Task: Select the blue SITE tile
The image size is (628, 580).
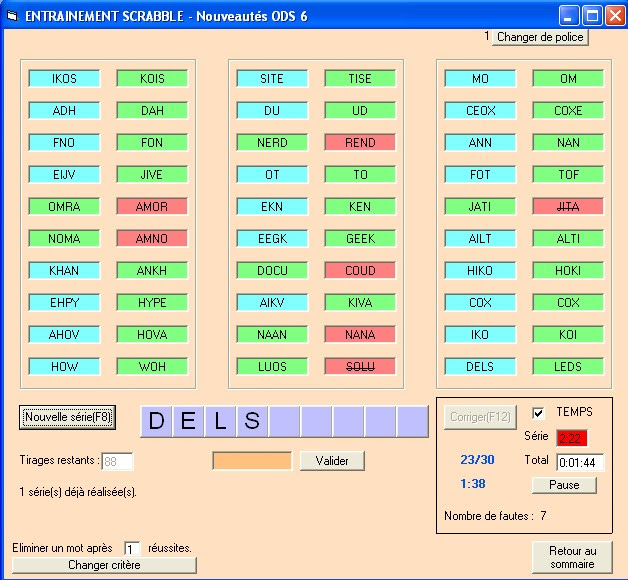Action: [272, 79]
